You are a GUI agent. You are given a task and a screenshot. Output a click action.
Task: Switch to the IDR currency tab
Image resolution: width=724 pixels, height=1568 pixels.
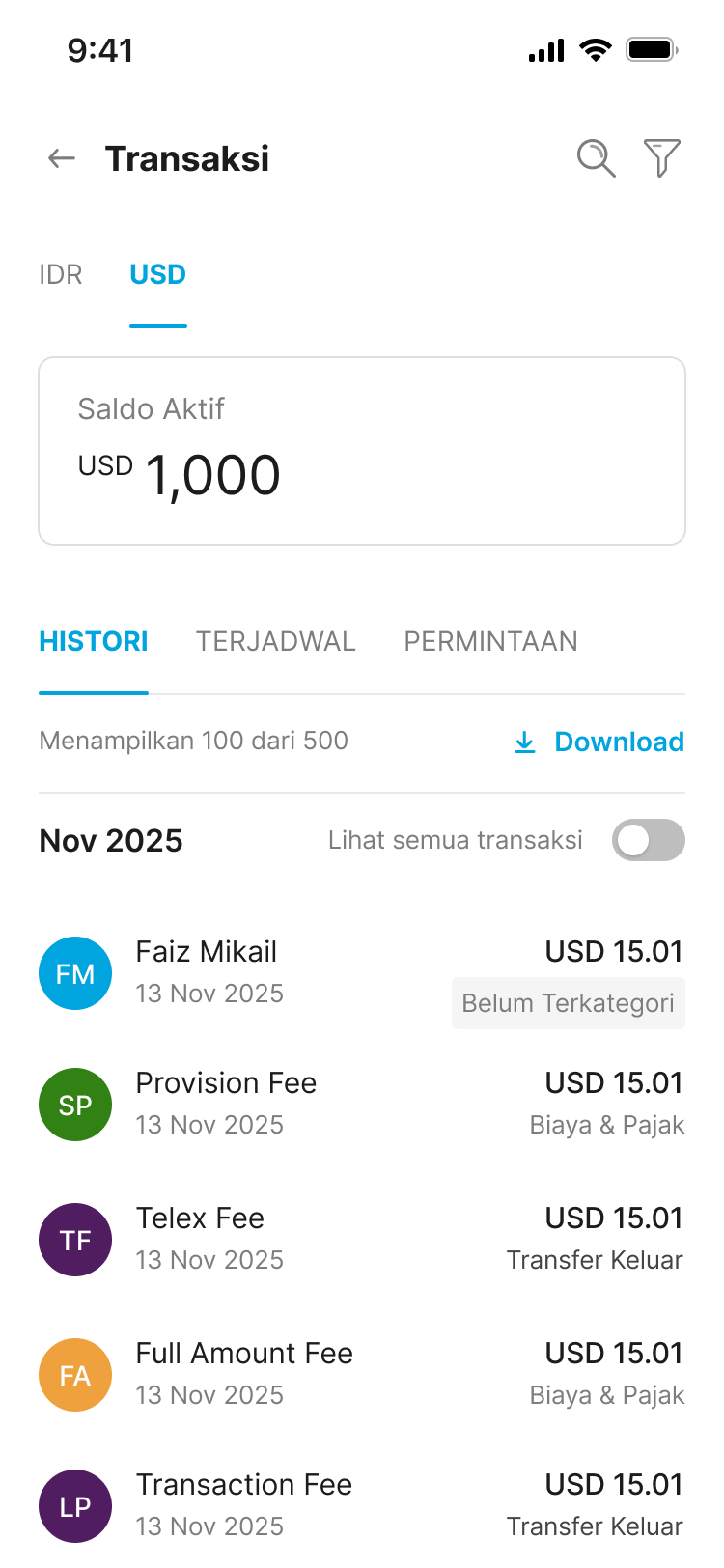[61, 275]
